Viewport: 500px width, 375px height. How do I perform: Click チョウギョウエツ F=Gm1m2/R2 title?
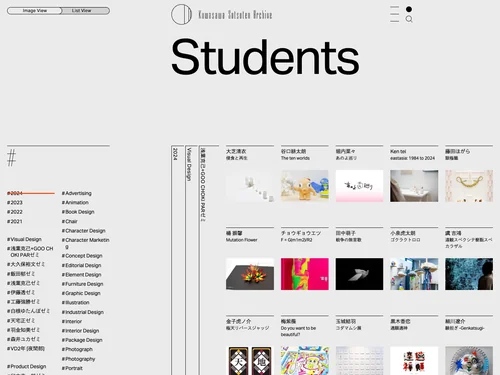pyautogui.click(x=301, y=236)
